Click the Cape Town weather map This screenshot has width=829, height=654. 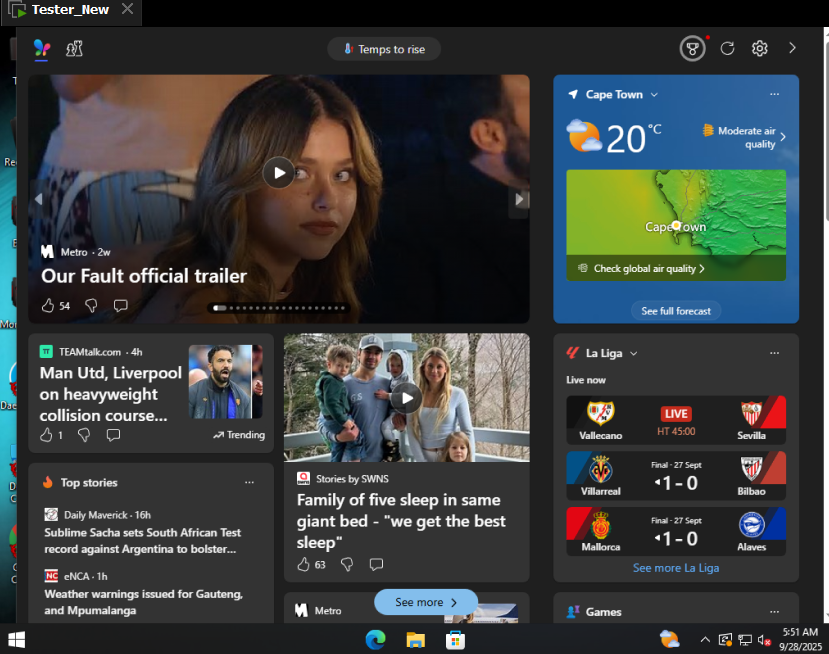pyautogui.click(x=676, y=213)
